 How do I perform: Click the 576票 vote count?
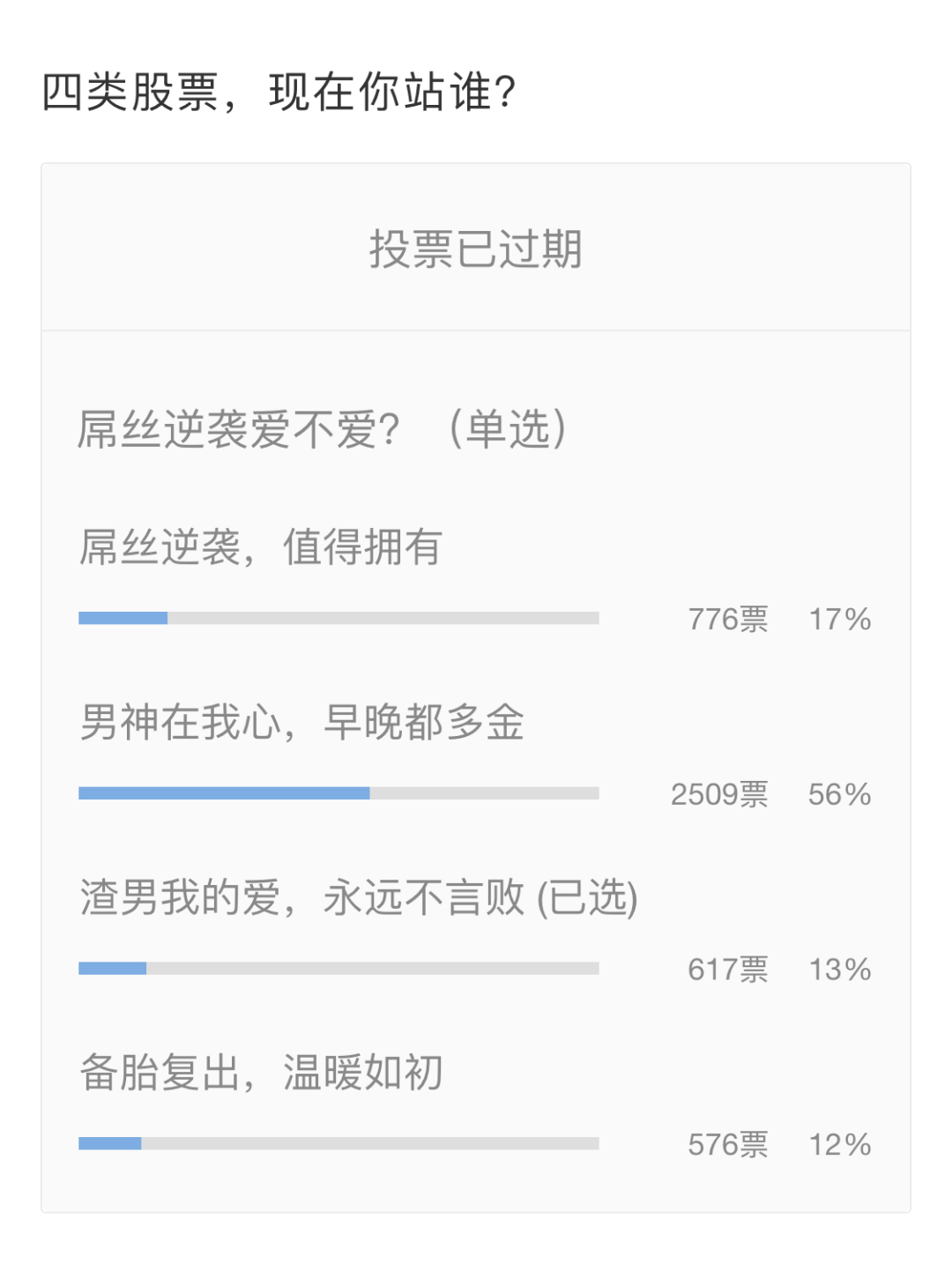click(727, 1145)
